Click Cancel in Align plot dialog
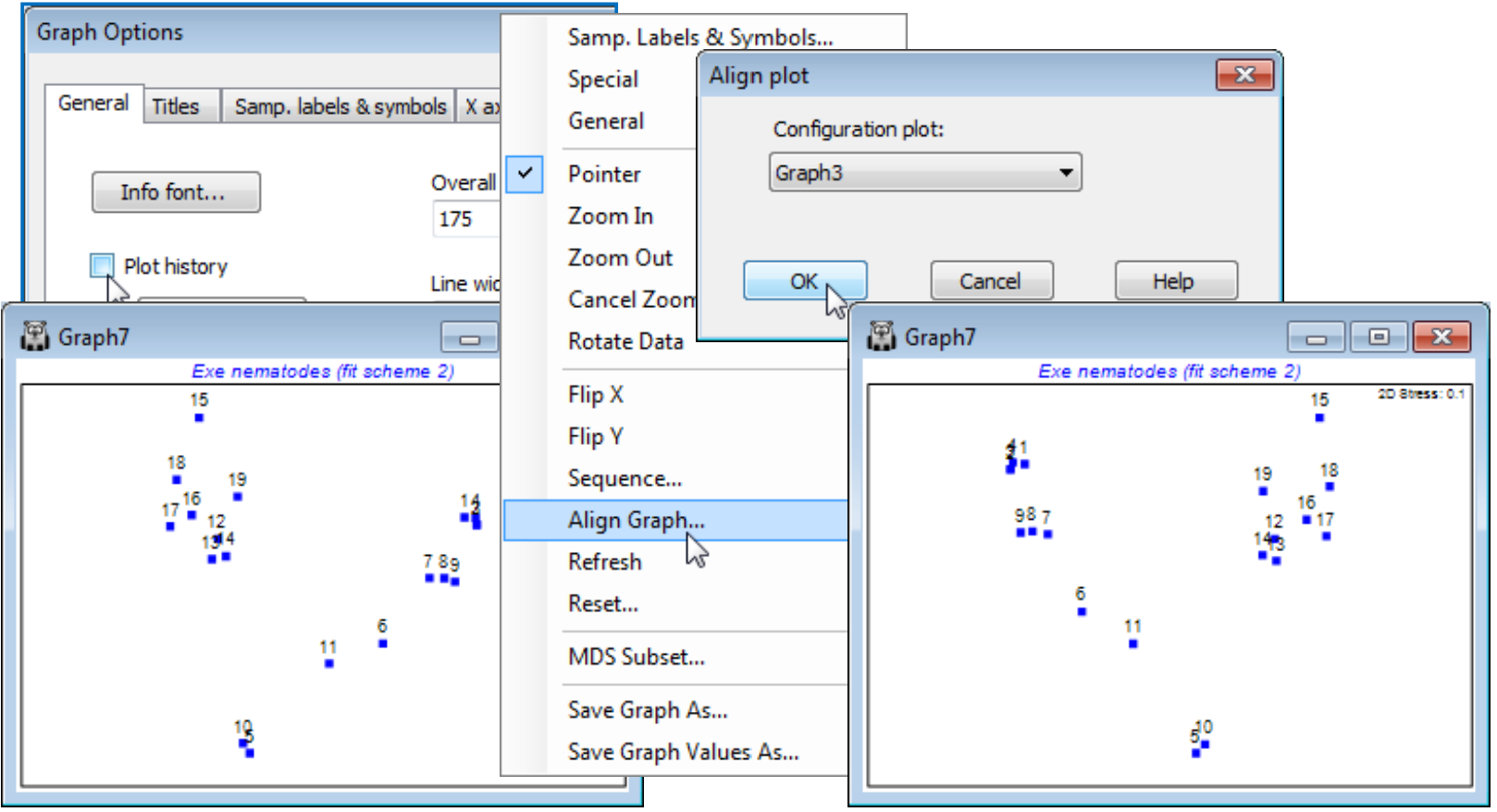1497x812 pixels. coord(991,281)
